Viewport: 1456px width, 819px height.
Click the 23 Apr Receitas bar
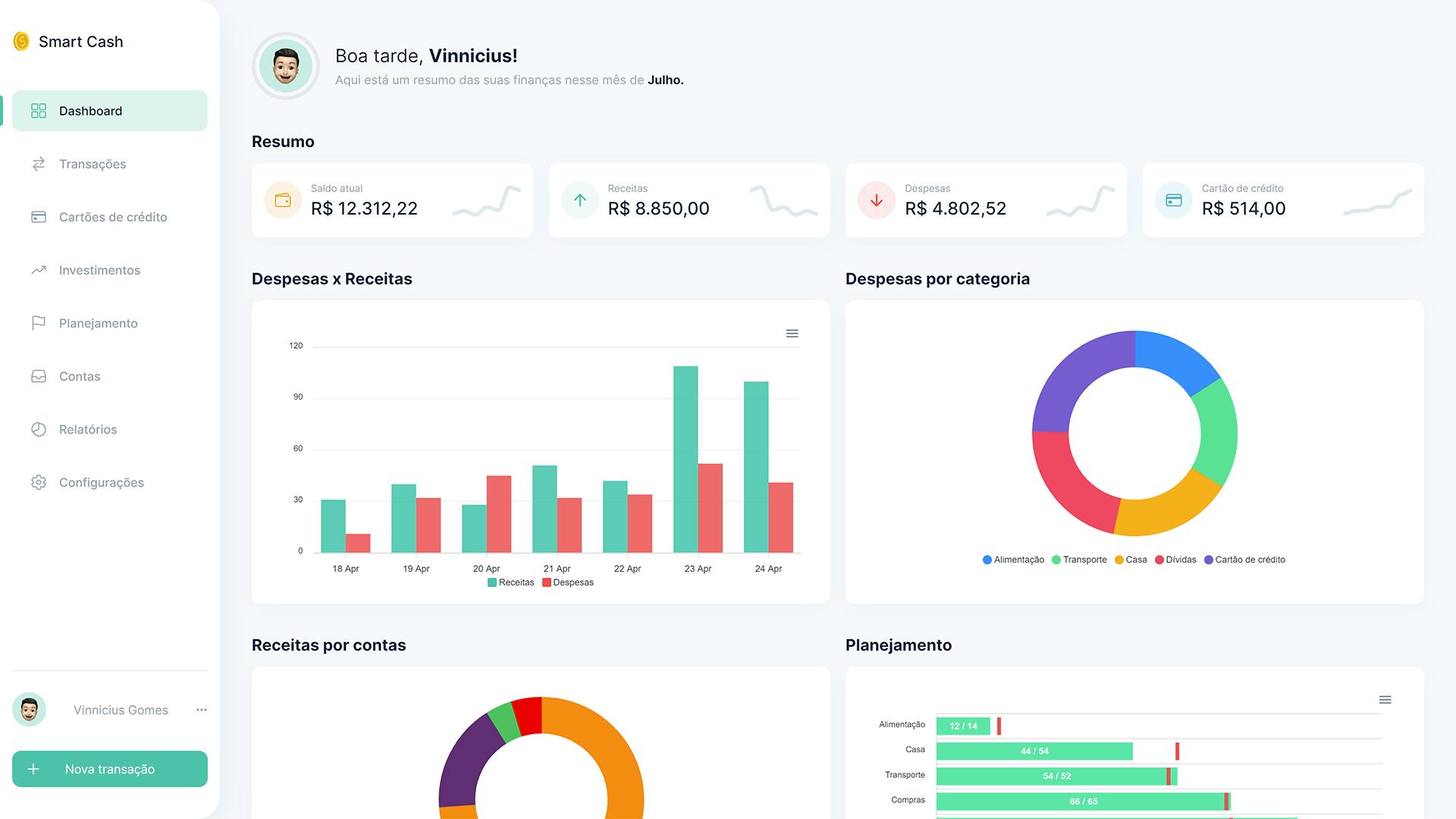pyautogui.click(x=686, y=460)
